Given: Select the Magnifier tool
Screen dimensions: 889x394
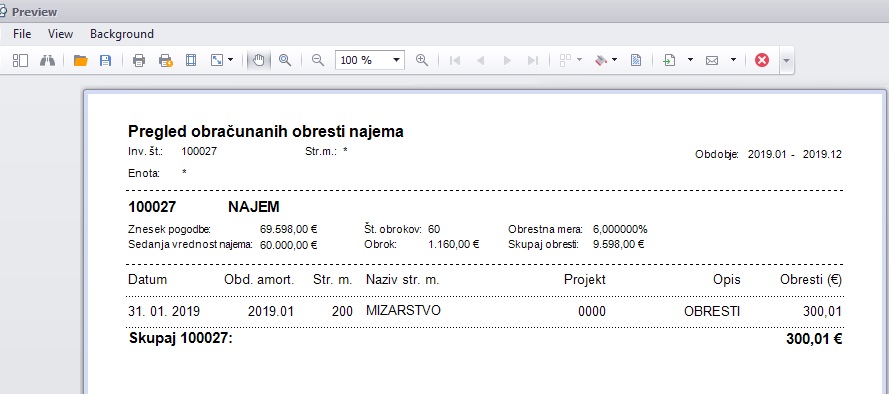Looking at the screenshot, I should 285,60.
